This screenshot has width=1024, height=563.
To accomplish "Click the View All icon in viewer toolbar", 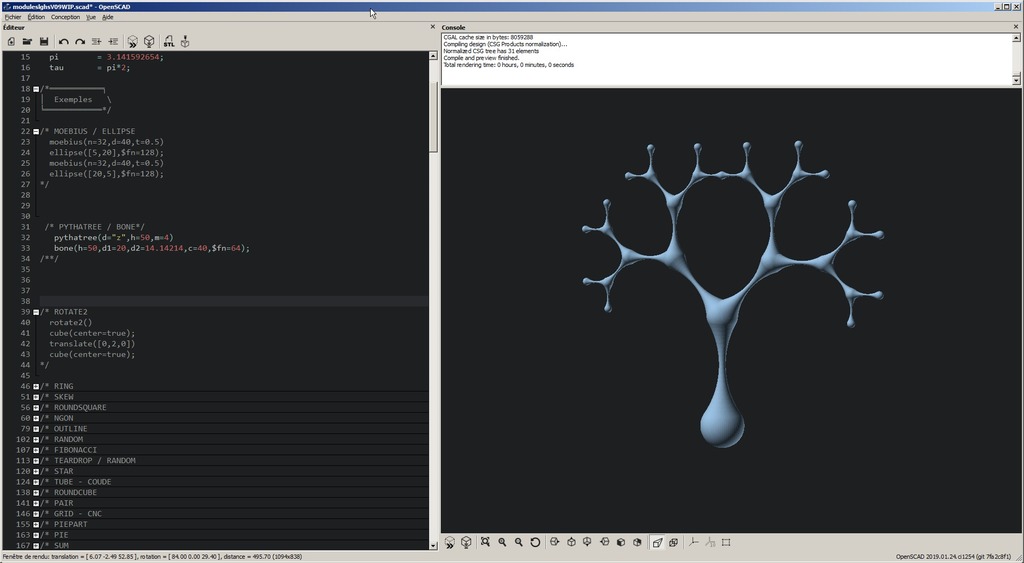I will 485,542.
